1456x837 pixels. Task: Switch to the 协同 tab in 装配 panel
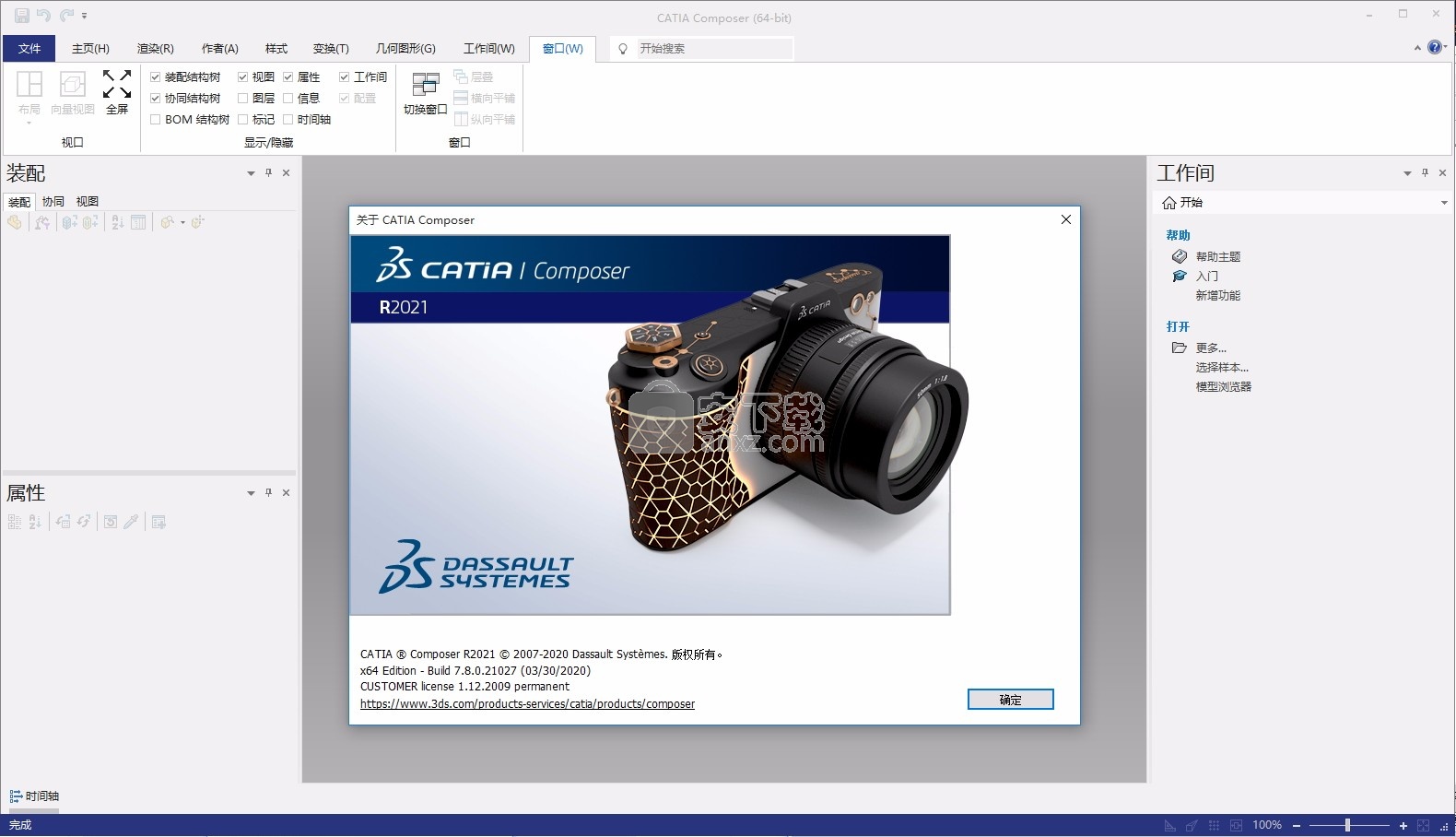tap(53, 201)
